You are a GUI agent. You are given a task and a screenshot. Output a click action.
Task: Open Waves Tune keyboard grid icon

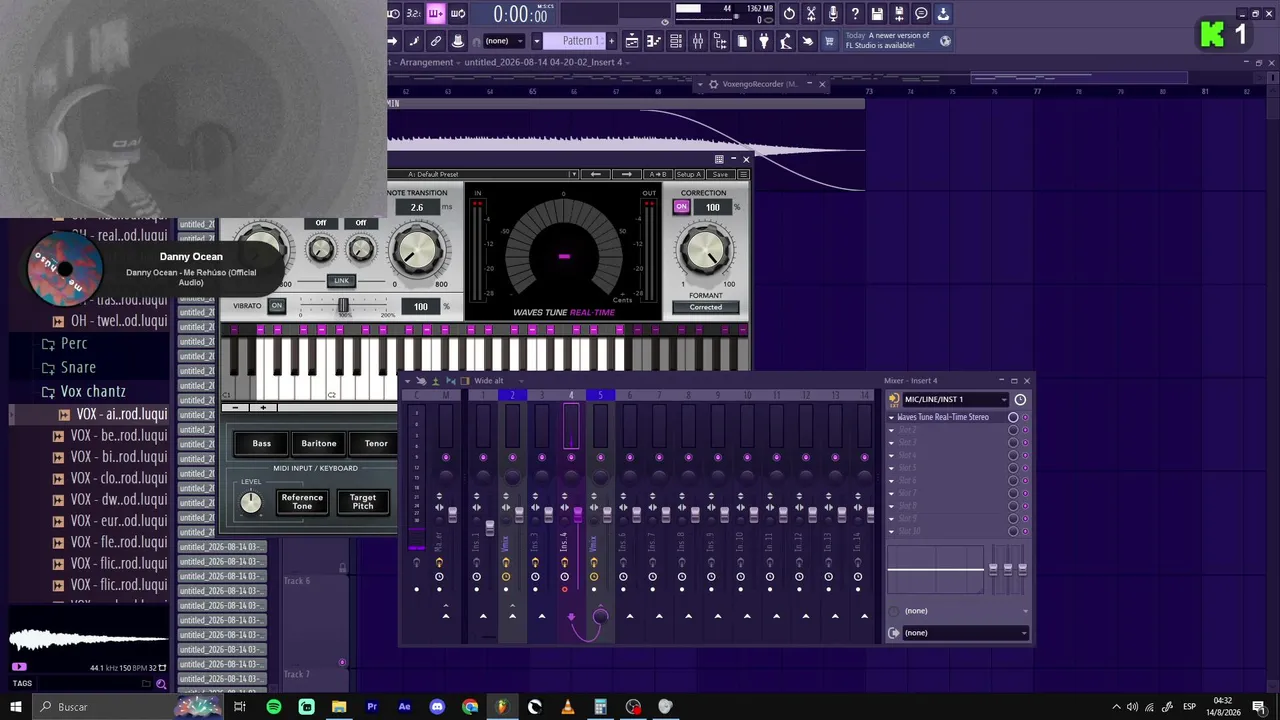pos(719,159)
